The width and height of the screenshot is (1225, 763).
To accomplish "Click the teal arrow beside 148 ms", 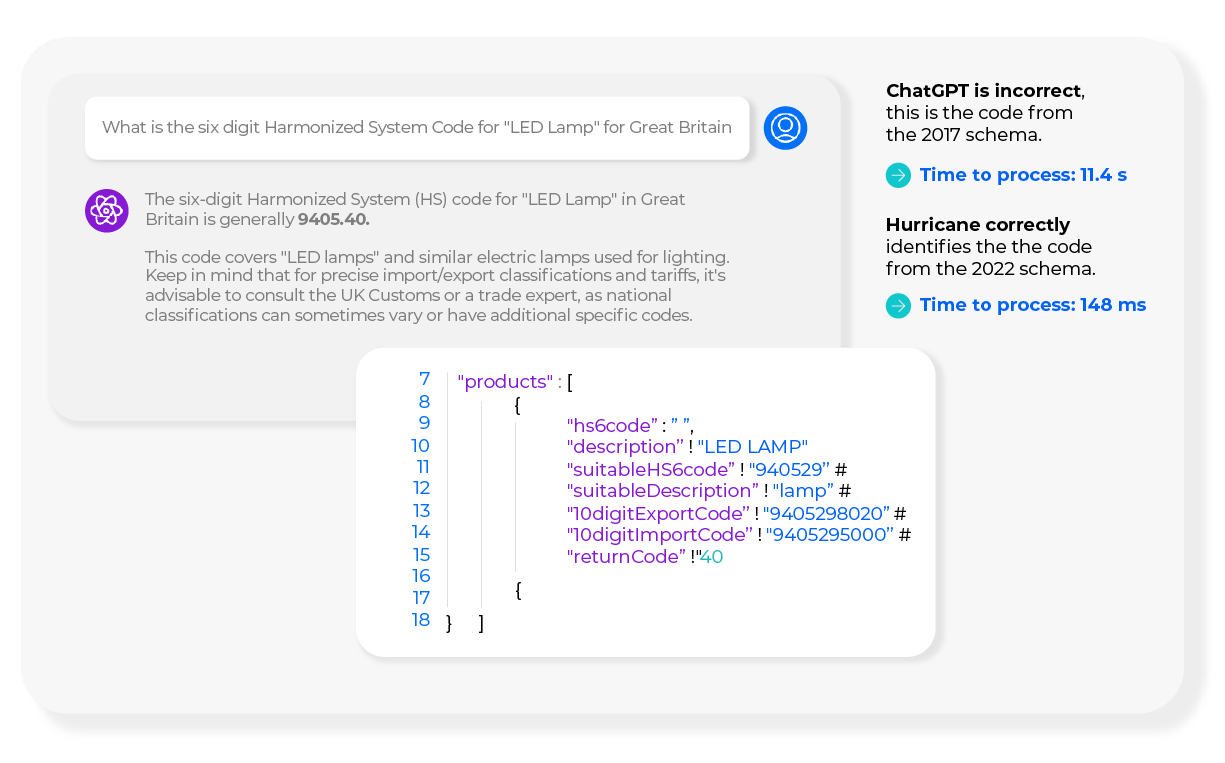I will 898,305.
